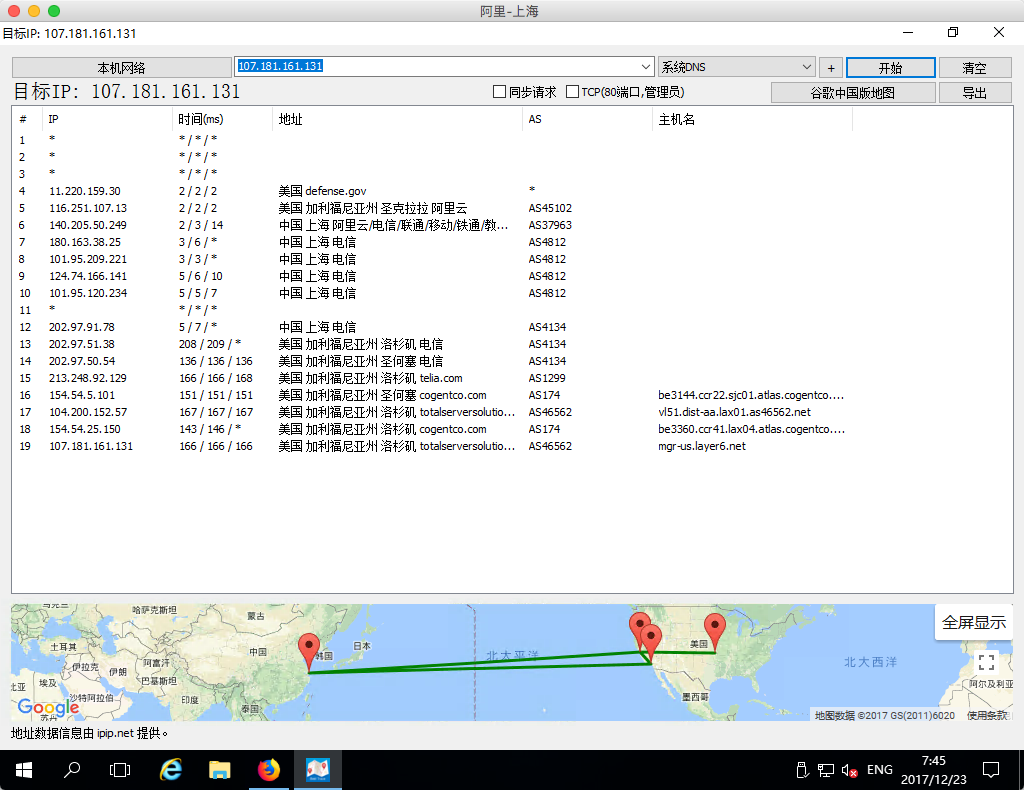The image size is (1024, 790).
Task: Click the plus button beside the DNS dropdown
Action: click(831, 67)
